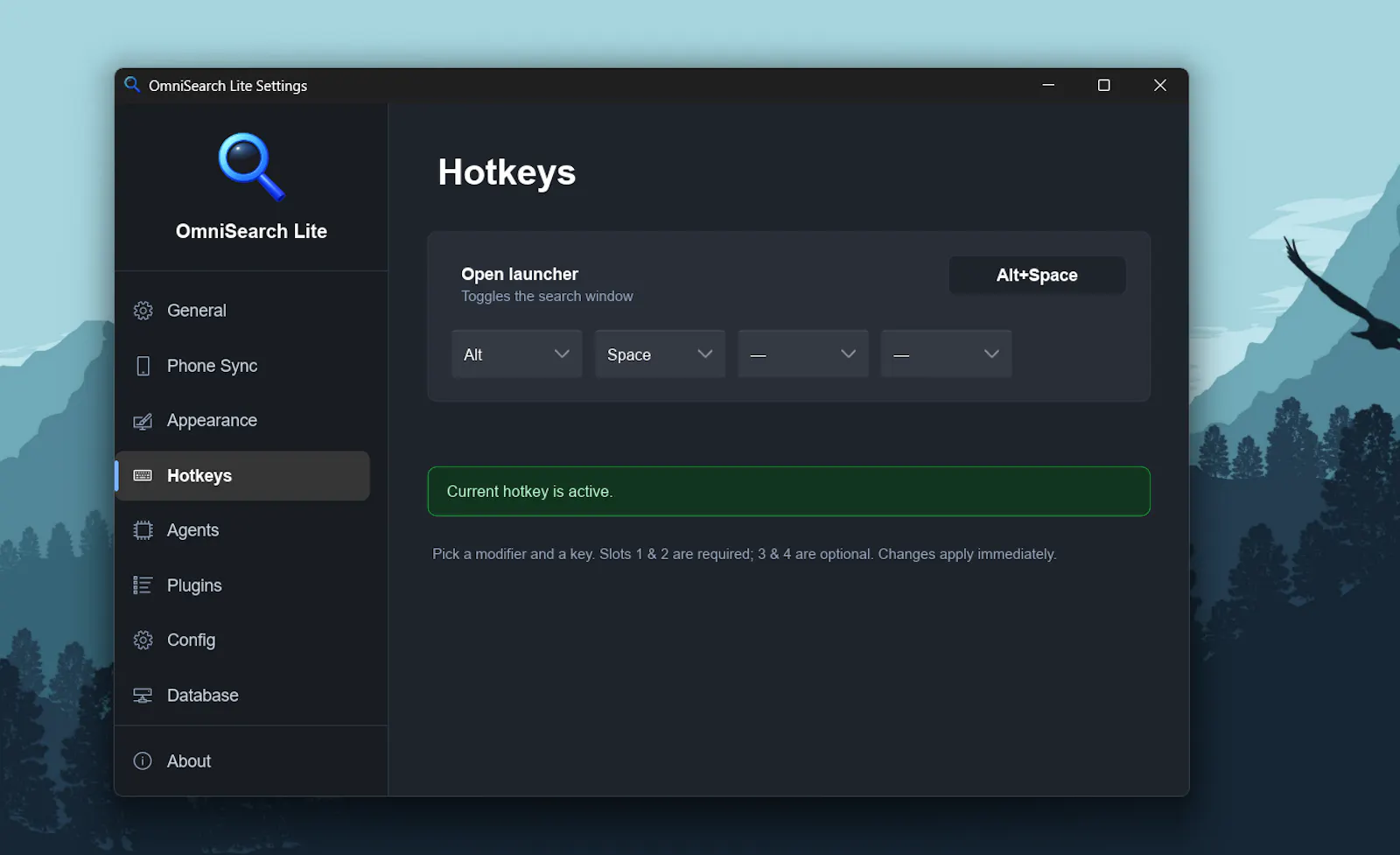Screen dimensions: 1400x855
Task: Expand the fourth hotkey slot dropdown
Action: tap(946, 354)
